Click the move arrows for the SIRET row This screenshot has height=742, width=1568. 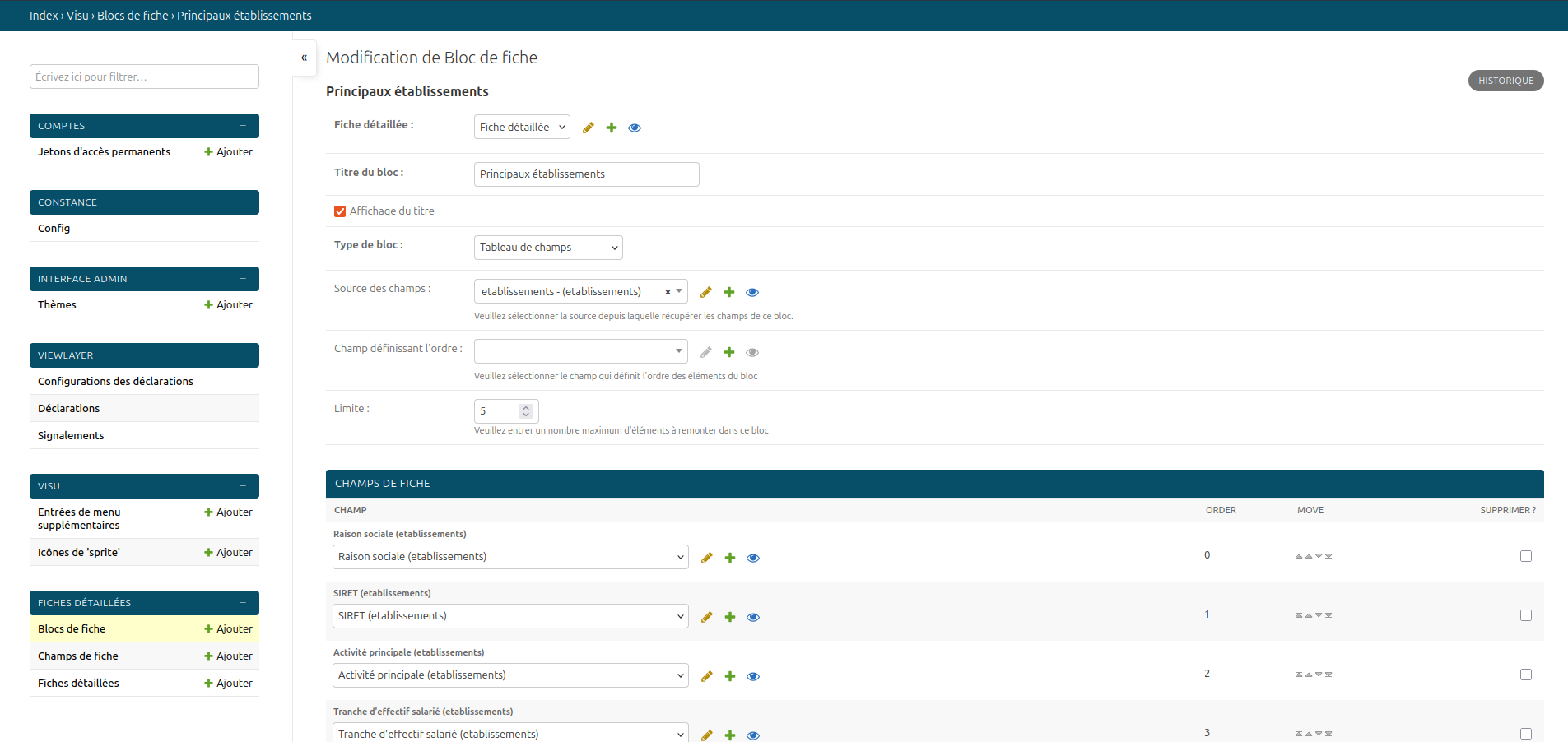pyautogui.click(x=1314, y=615)
